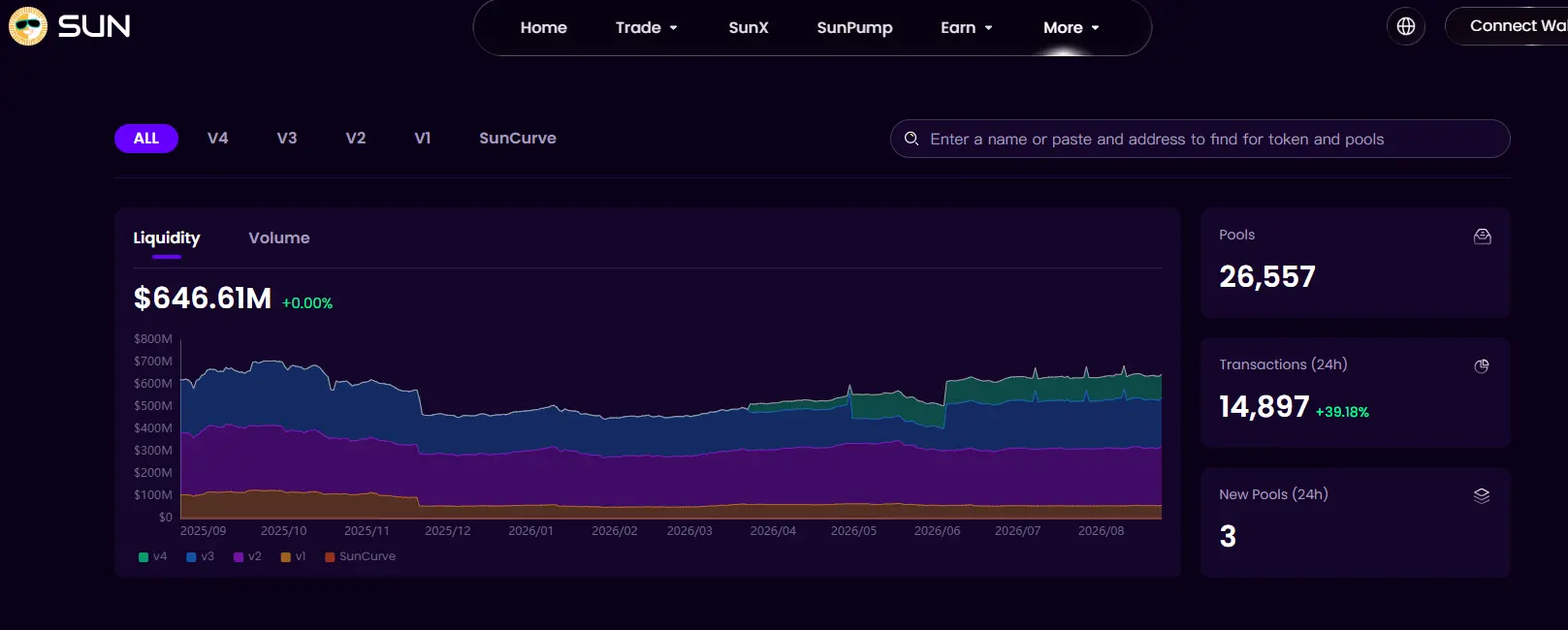The image size is (1568, 630).
Task: Click the Pools card title
Action: 1236,235
